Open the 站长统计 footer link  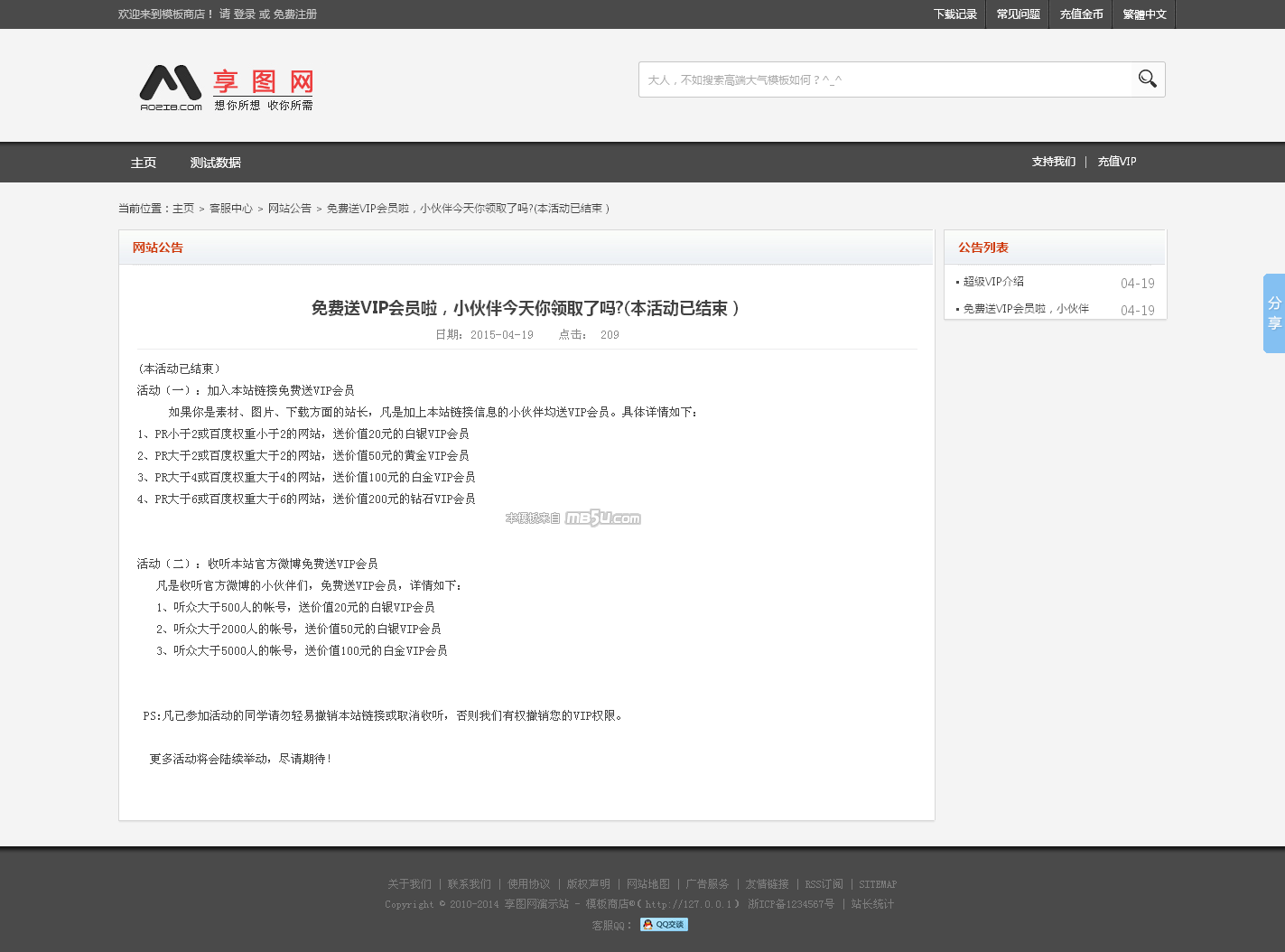[x=872, y=904]
